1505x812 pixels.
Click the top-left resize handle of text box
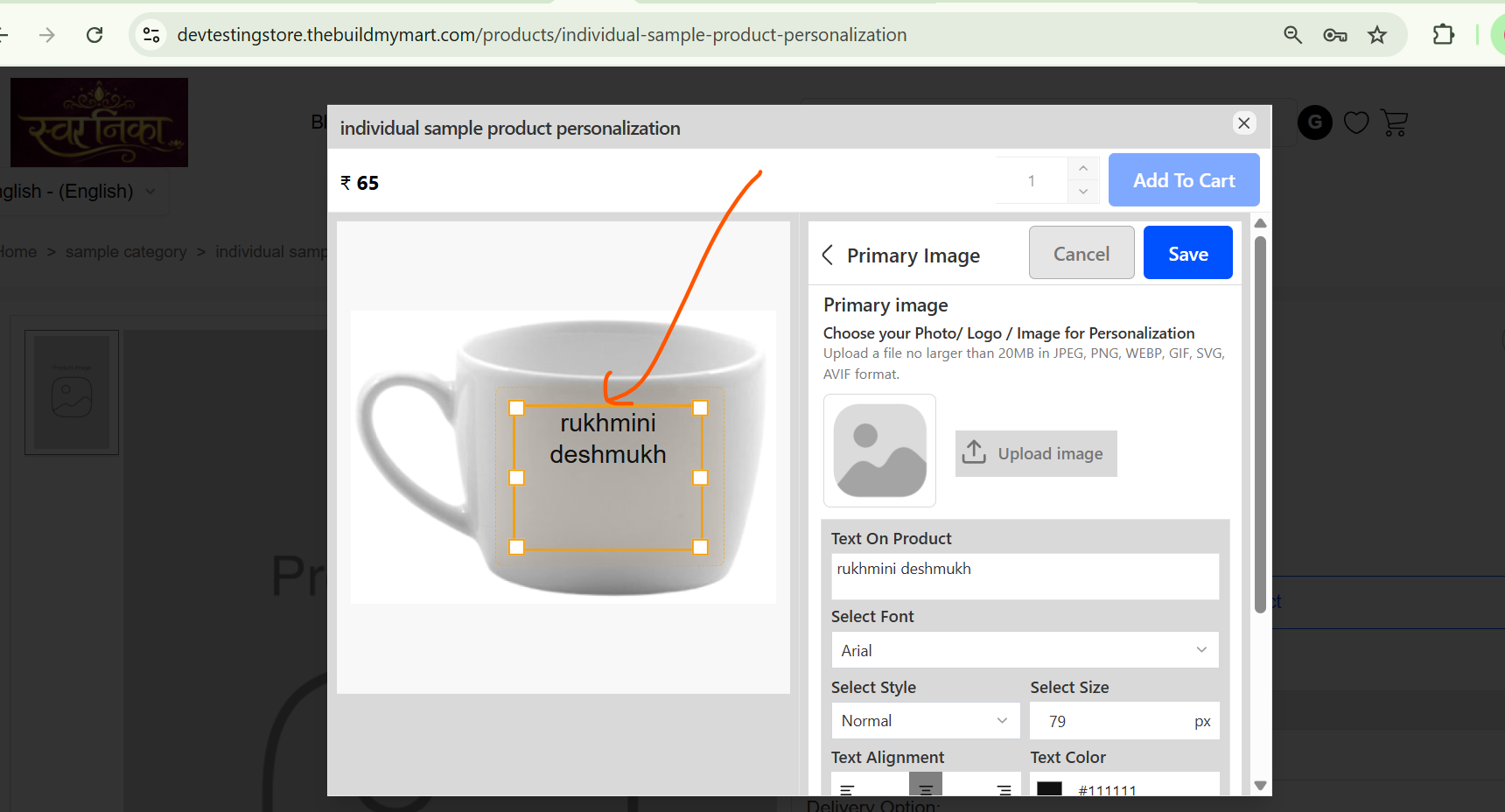tap(516, 408)
